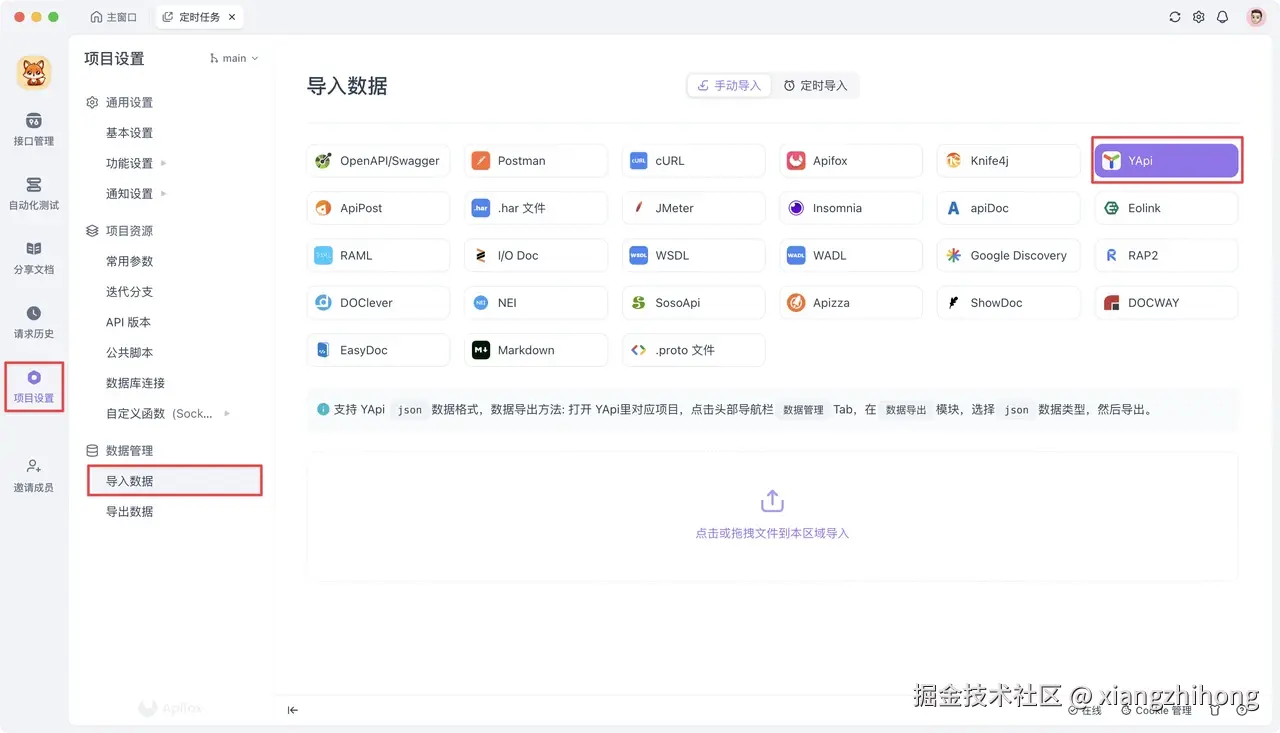The height and width of the screenshot is (733, 1280).
Task: Select the 定时导入 tab
Action: tap(815, 86)
